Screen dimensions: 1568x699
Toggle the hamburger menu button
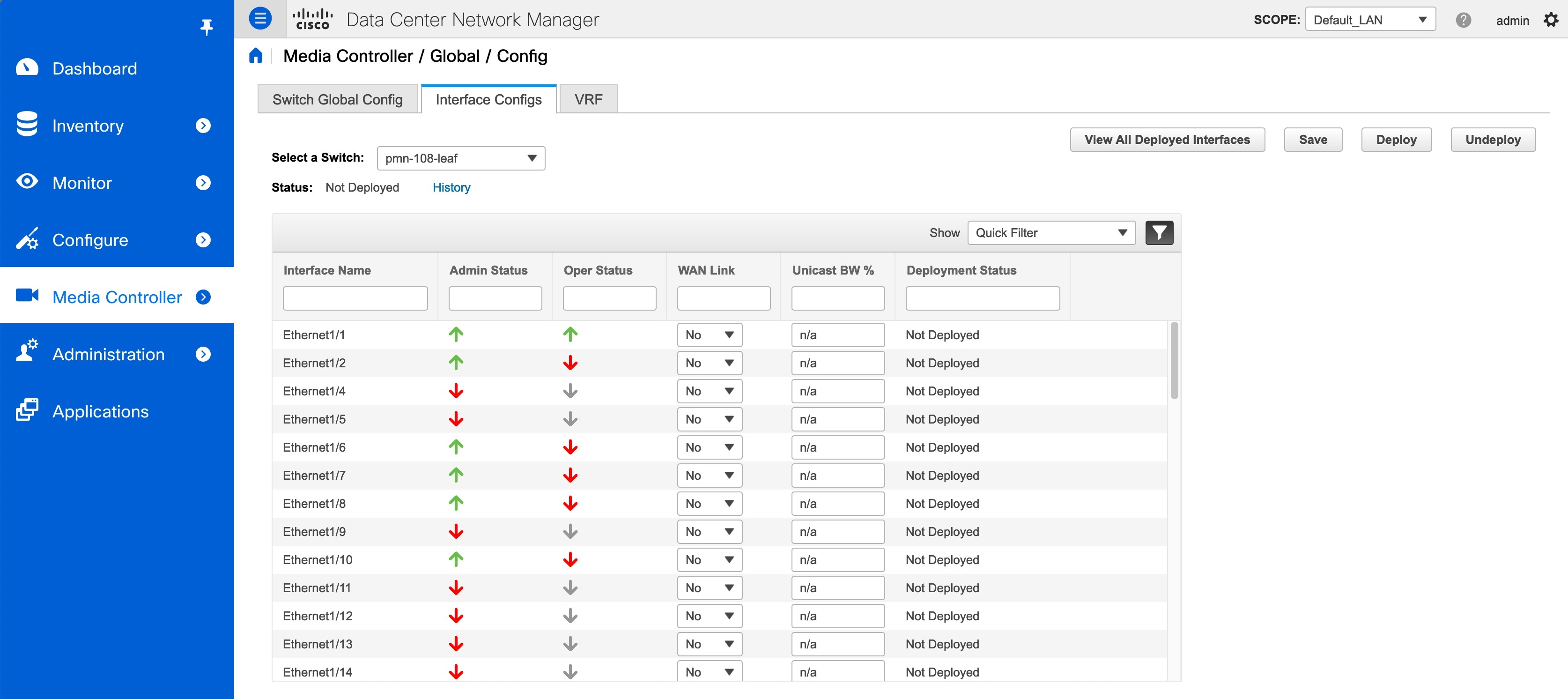[x=260, y=18]
